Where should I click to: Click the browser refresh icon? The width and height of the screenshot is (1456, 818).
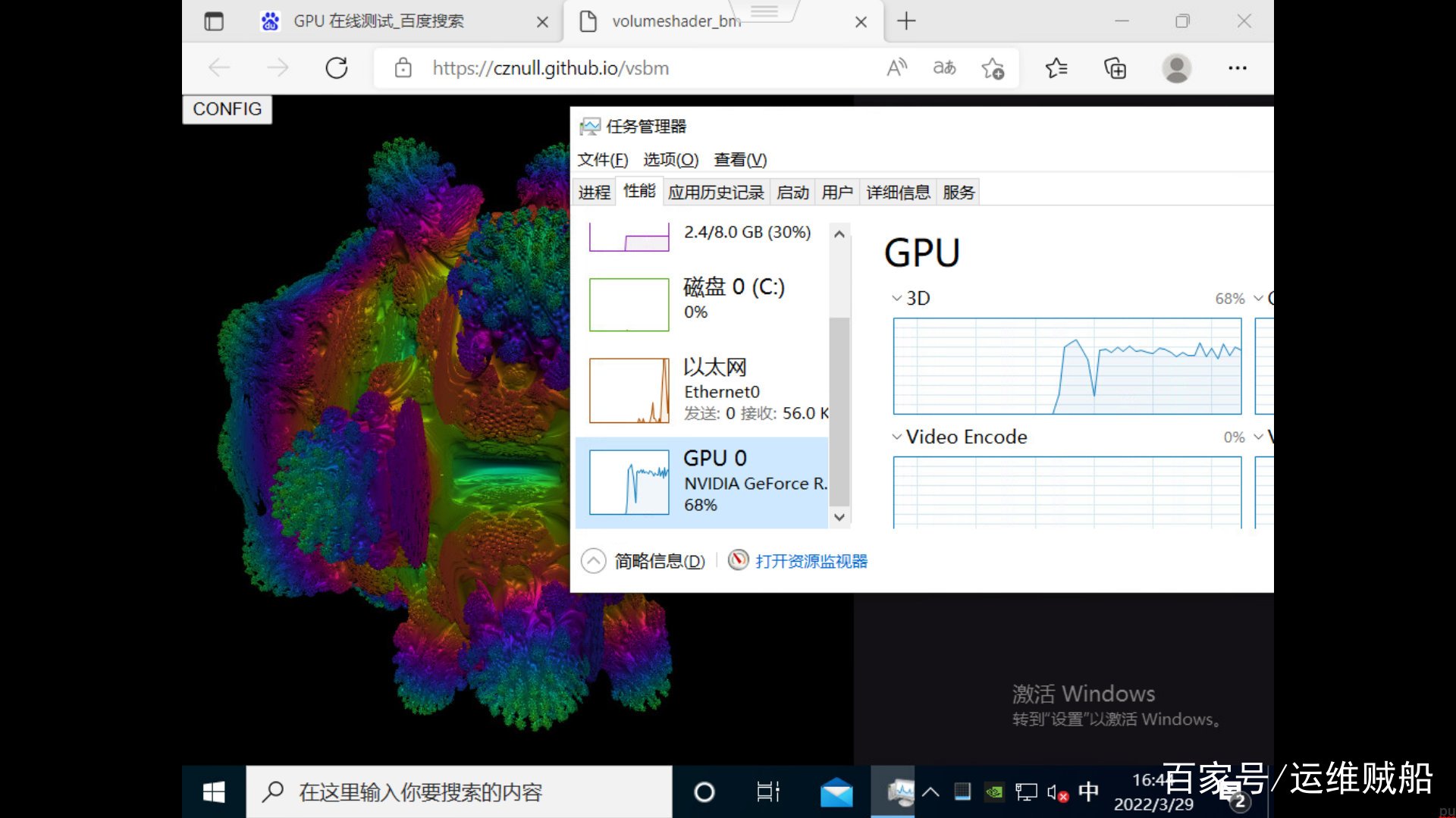(336, 68)
